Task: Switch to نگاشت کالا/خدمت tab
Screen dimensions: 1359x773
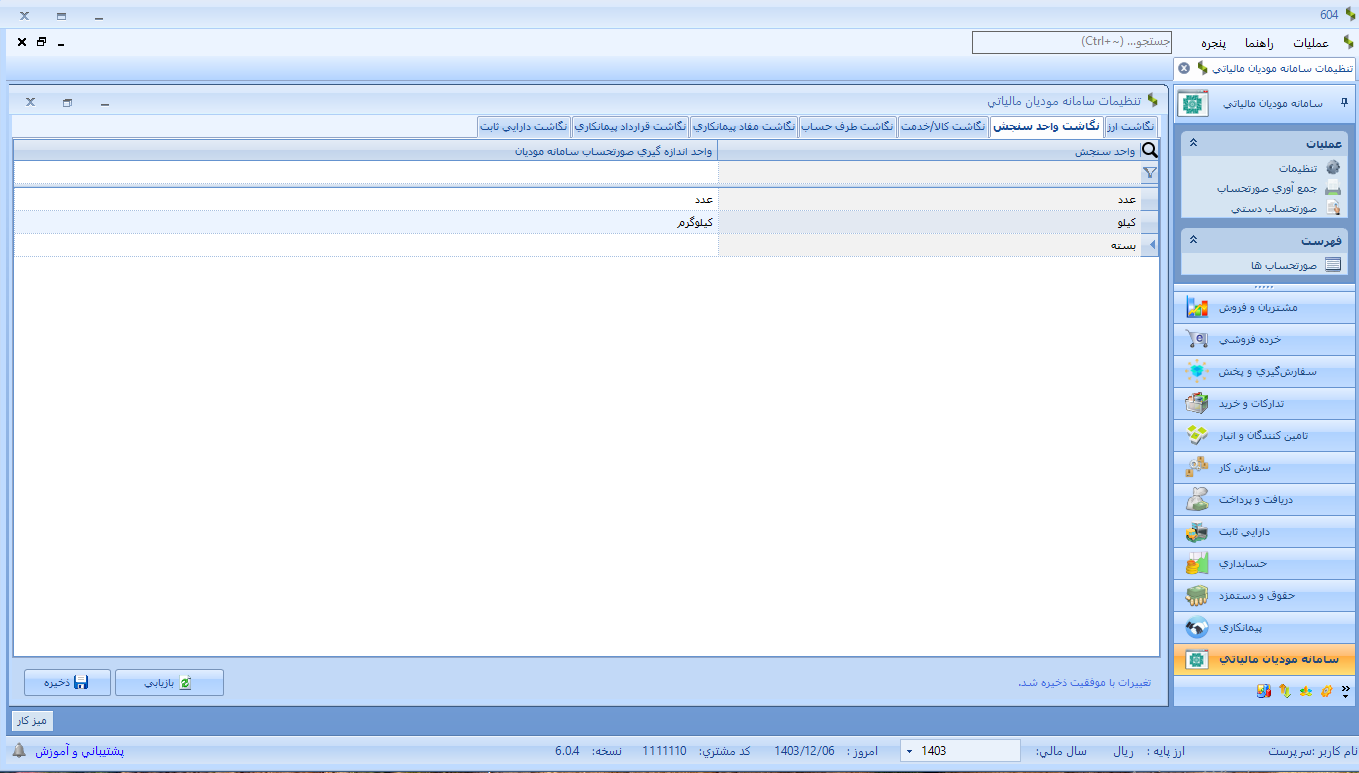Action: [x=943, y=127]
